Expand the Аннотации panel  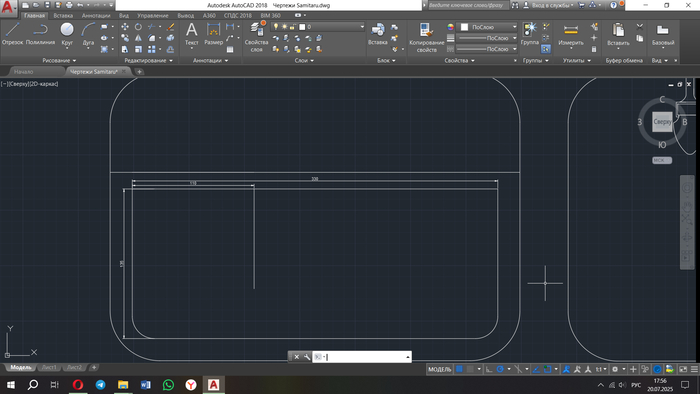pyautogui.click(x=210, y=60)
